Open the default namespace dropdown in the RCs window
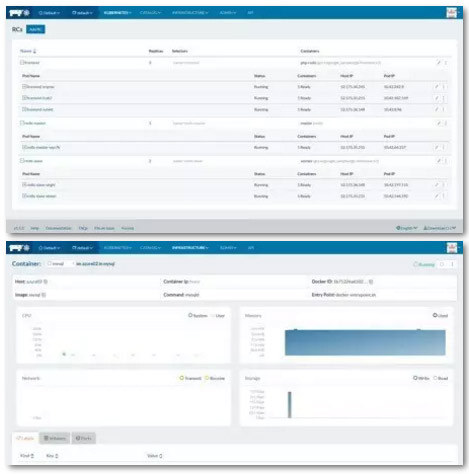The width and height of the screenshot is (469, 474). tap(82, 13)
